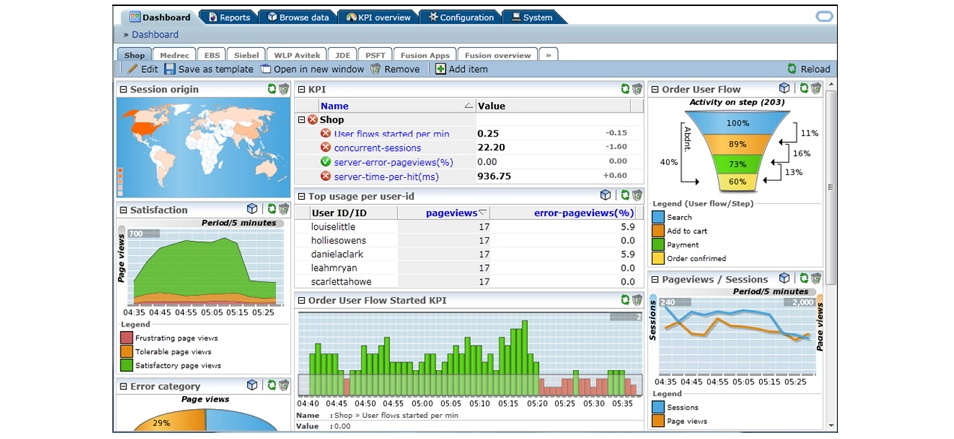Click Save as template

pyautogui.click(x=209, y=69)
